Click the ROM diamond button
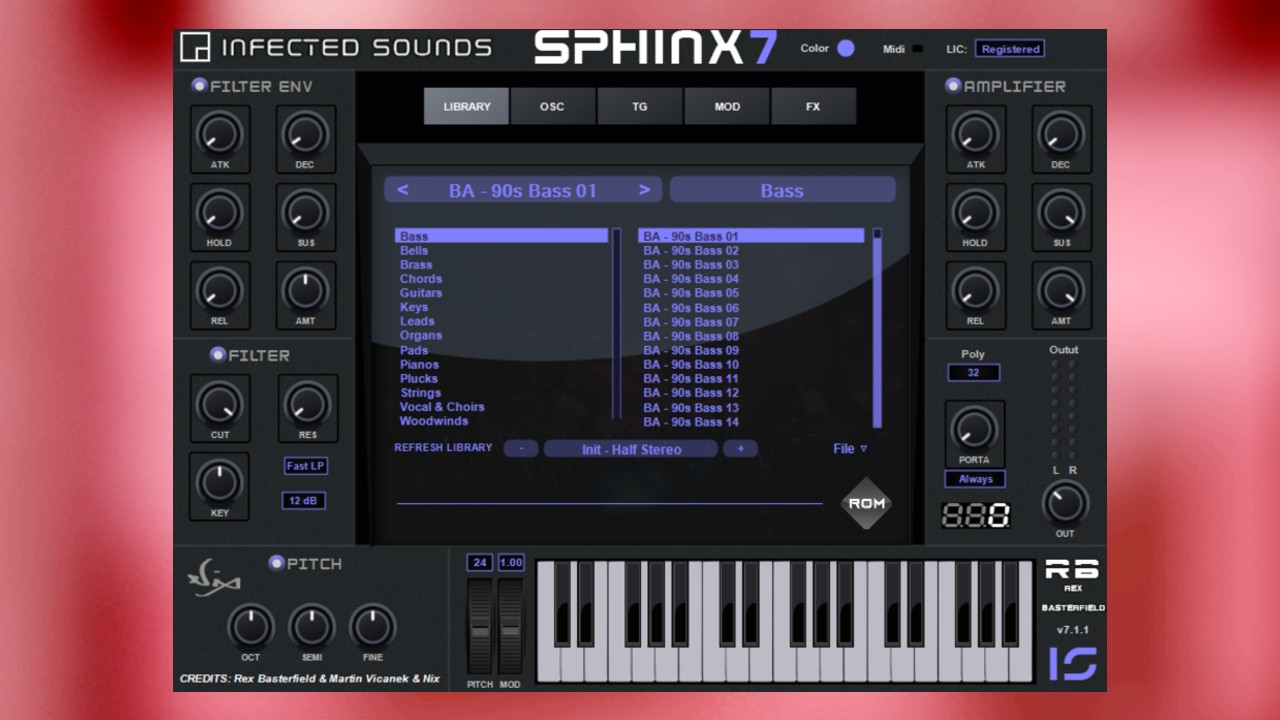Image resolution: width=1280 pixels, height=720 pixels. point(866,503)
